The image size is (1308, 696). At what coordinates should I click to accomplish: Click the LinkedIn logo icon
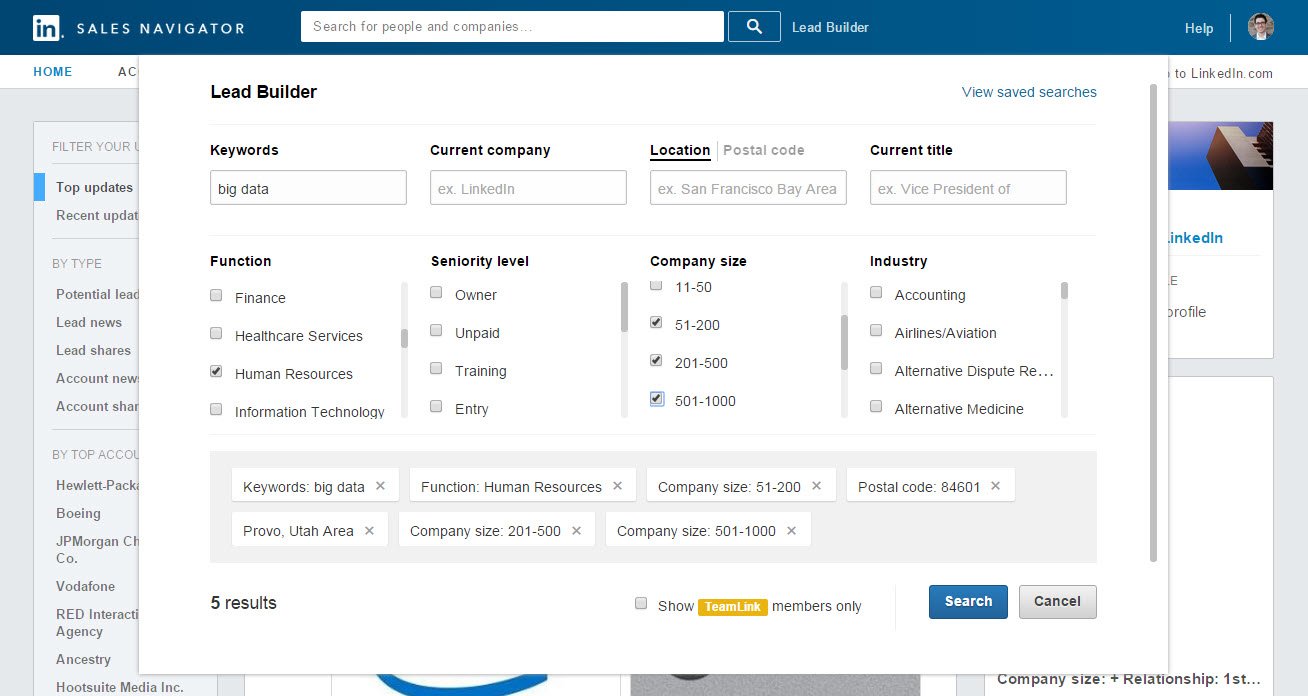pyautogui.click(x=46, y=27)
